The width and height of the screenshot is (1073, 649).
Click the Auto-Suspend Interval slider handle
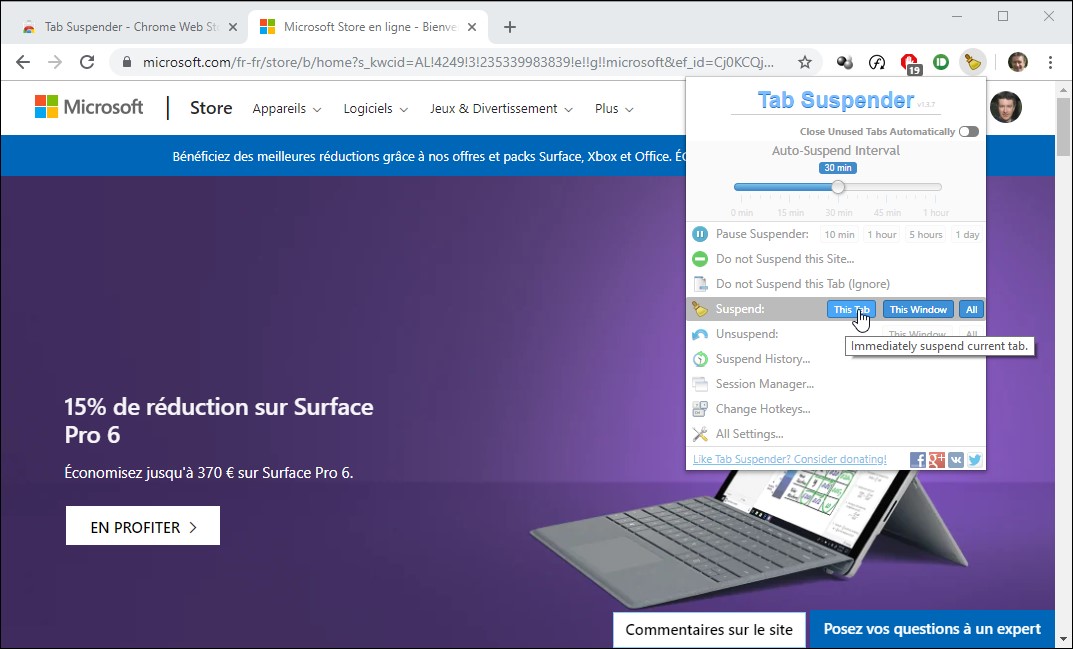click(838, 187)
